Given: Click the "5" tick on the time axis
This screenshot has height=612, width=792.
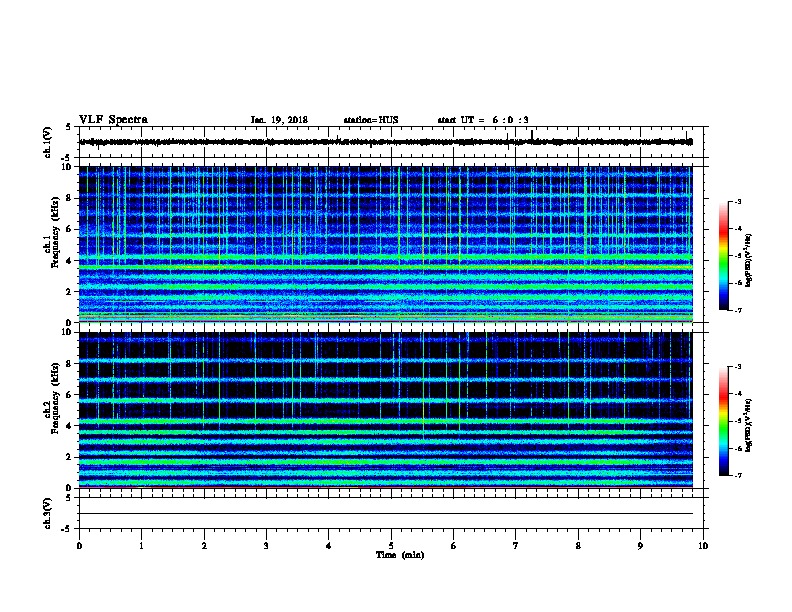Looking at the screenshot, I should 391,546.
